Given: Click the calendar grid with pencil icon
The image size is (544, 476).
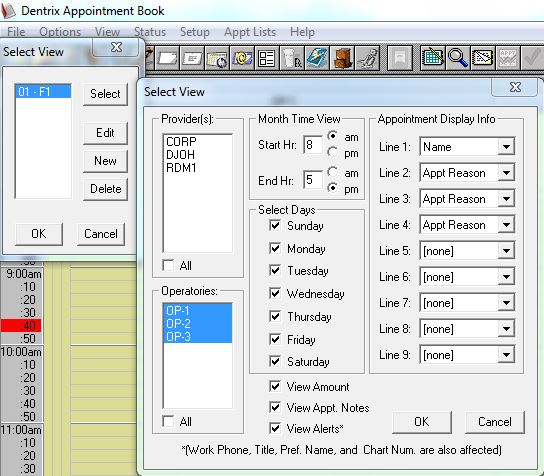Looking at the screenshot, I should 432,58.
